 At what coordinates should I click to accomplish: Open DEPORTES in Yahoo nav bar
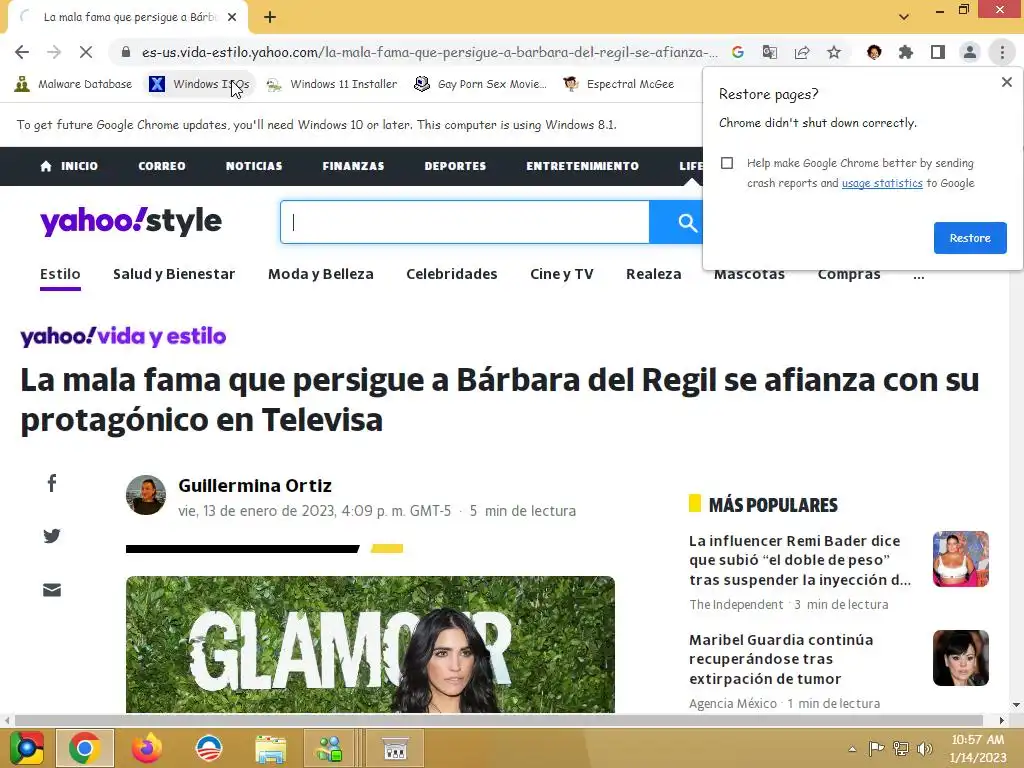point(455,166)
